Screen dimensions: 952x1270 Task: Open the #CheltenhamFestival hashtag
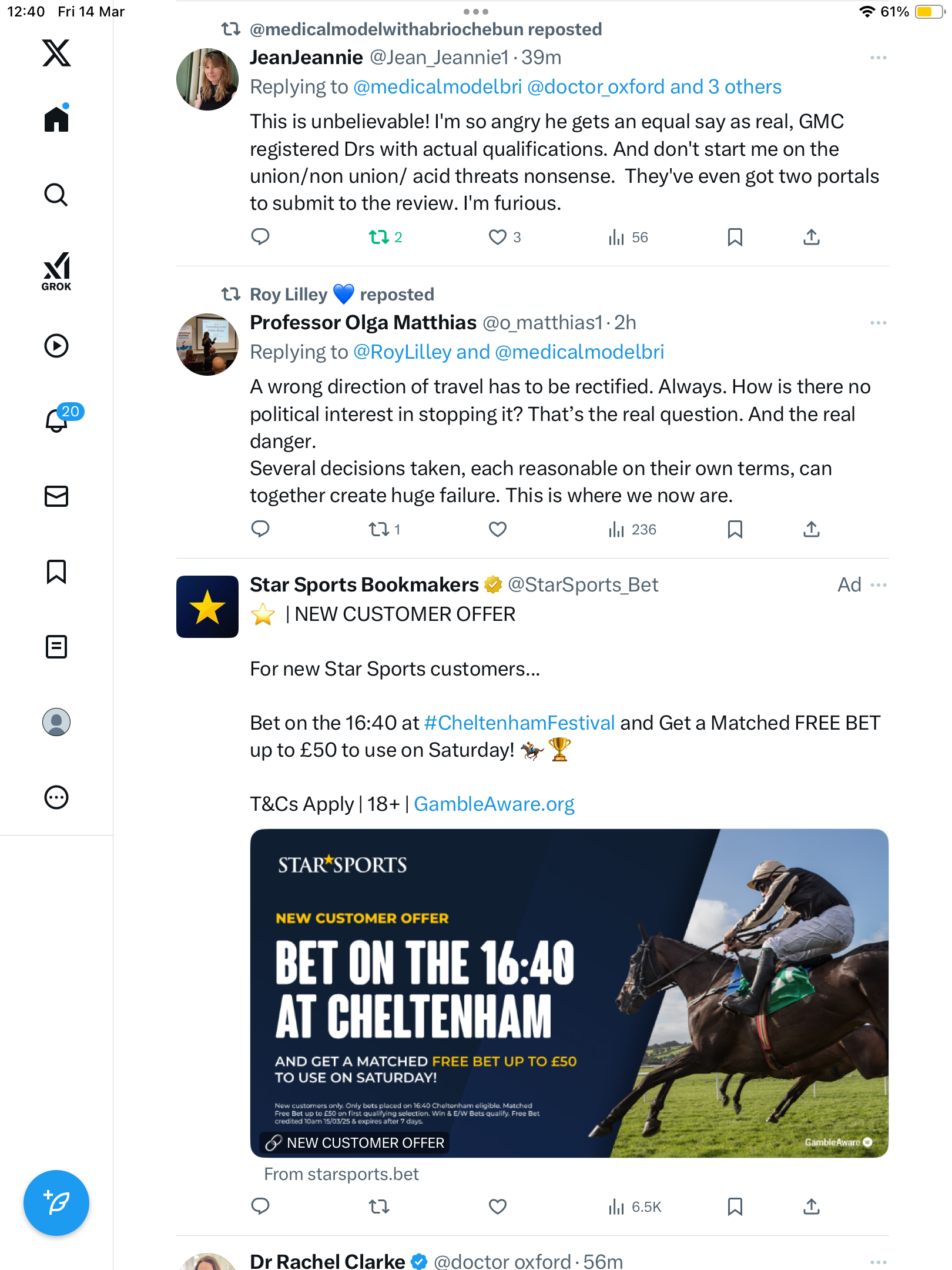519,723
